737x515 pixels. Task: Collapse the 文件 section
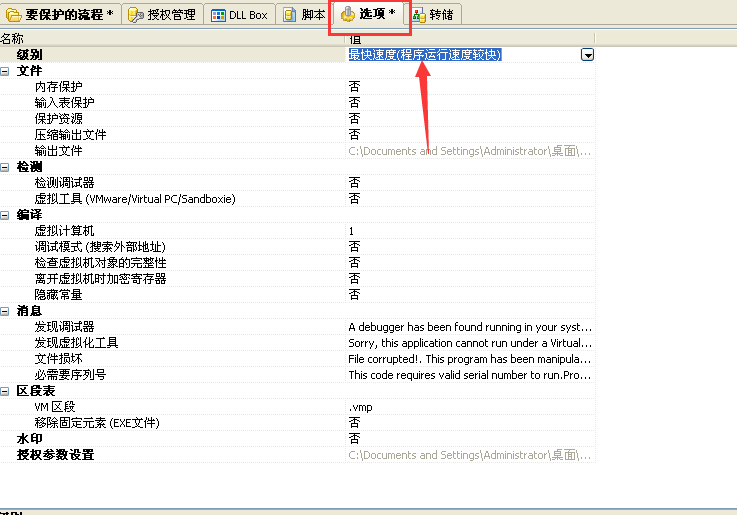click(5, 71)
